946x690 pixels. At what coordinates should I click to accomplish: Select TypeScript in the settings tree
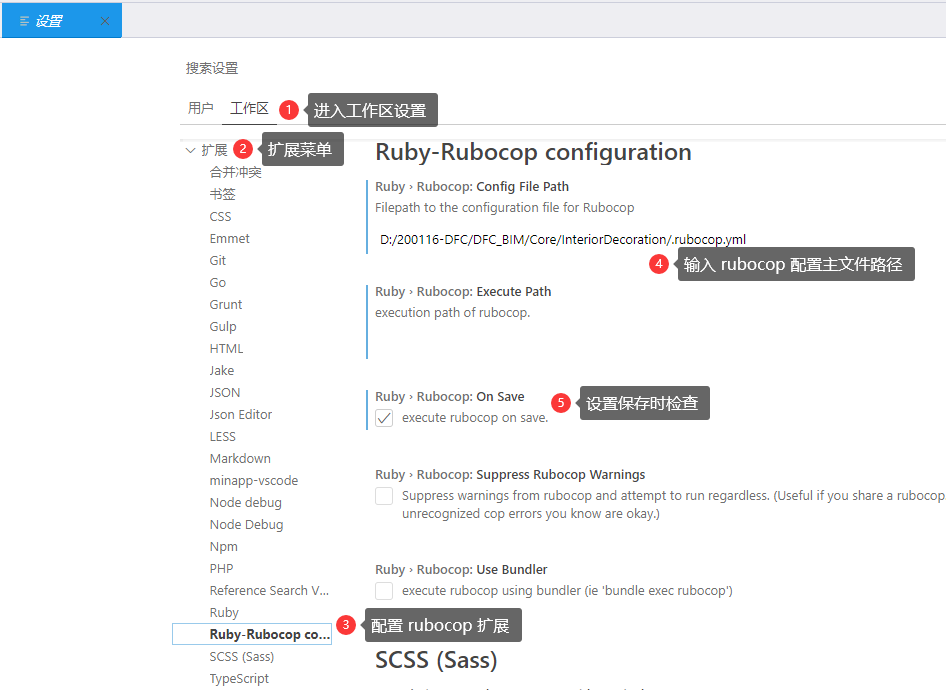click(239, 679)
